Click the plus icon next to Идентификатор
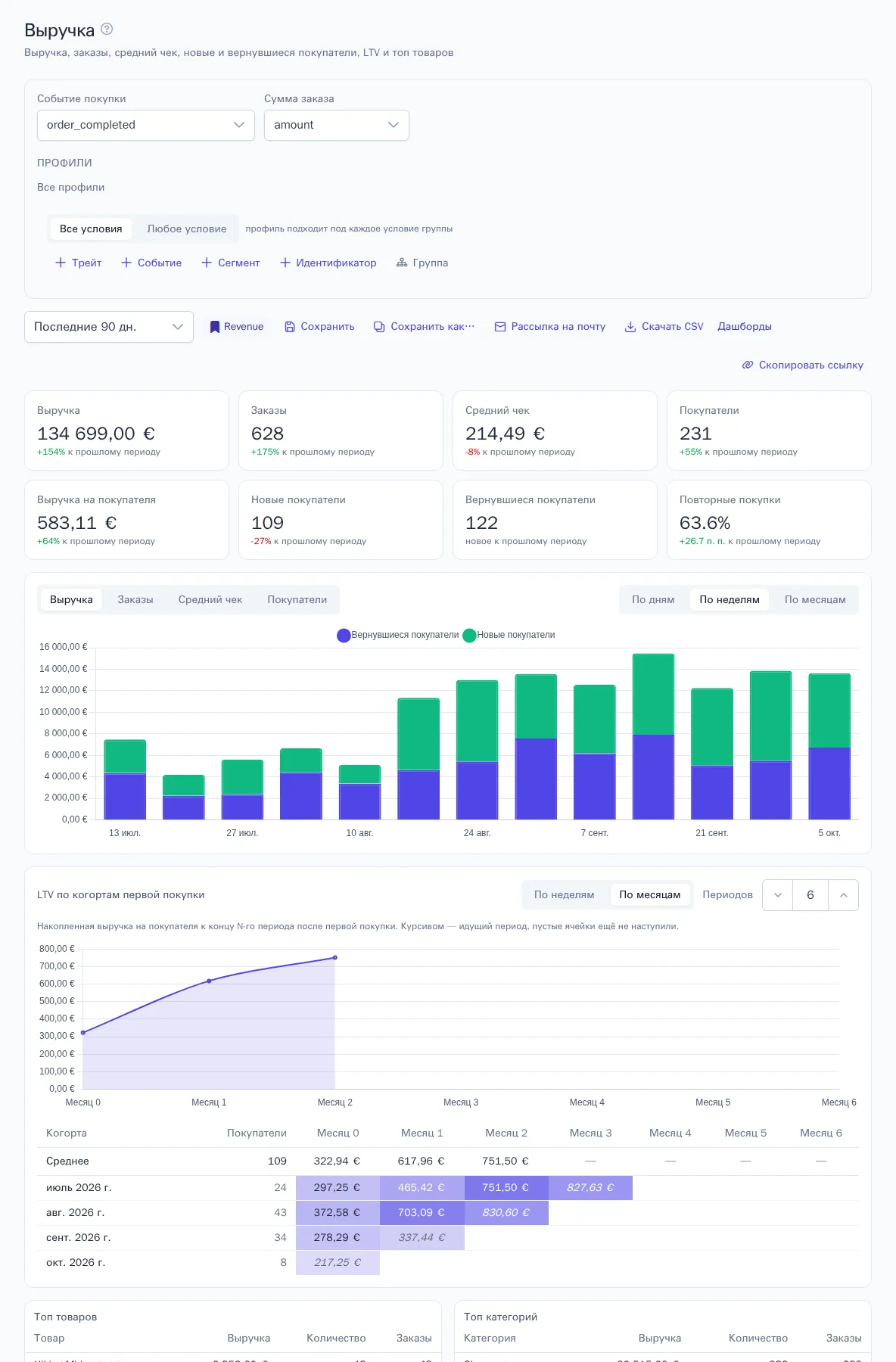The image size is (896, 1362). click(x=285, y=263)
